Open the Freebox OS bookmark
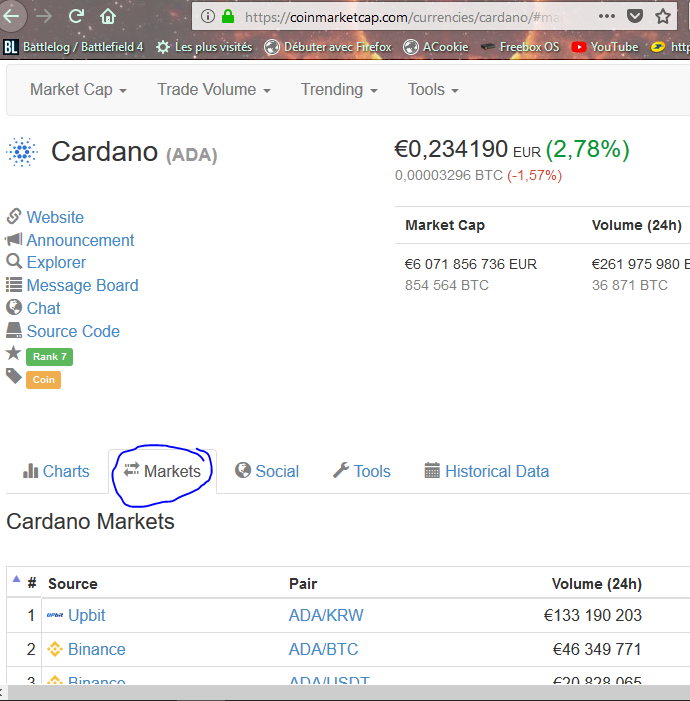This screenshot has height=701, width=690. point(520,47)
